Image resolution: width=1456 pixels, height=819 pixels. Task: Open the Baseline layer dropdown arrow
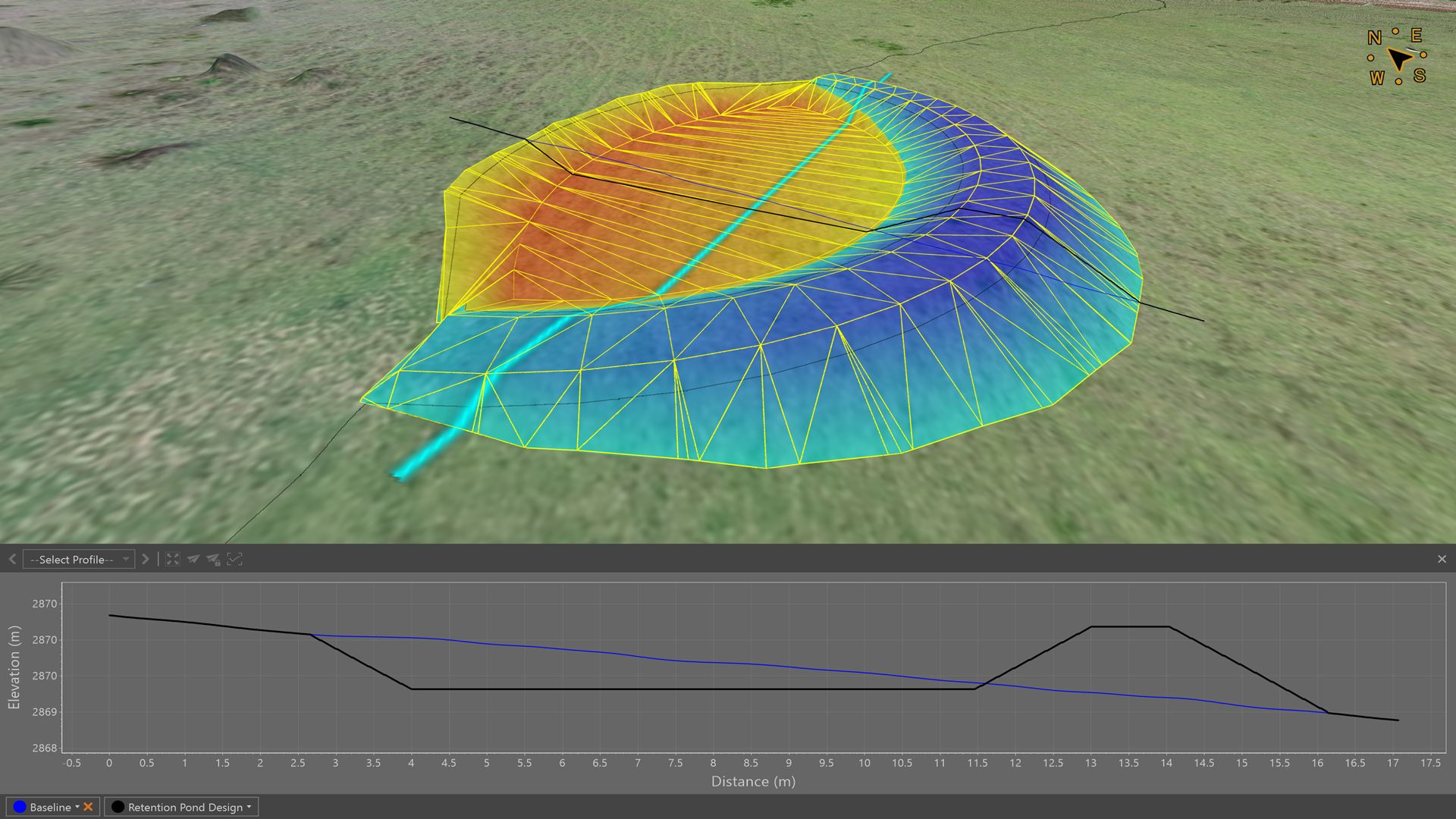77,807
